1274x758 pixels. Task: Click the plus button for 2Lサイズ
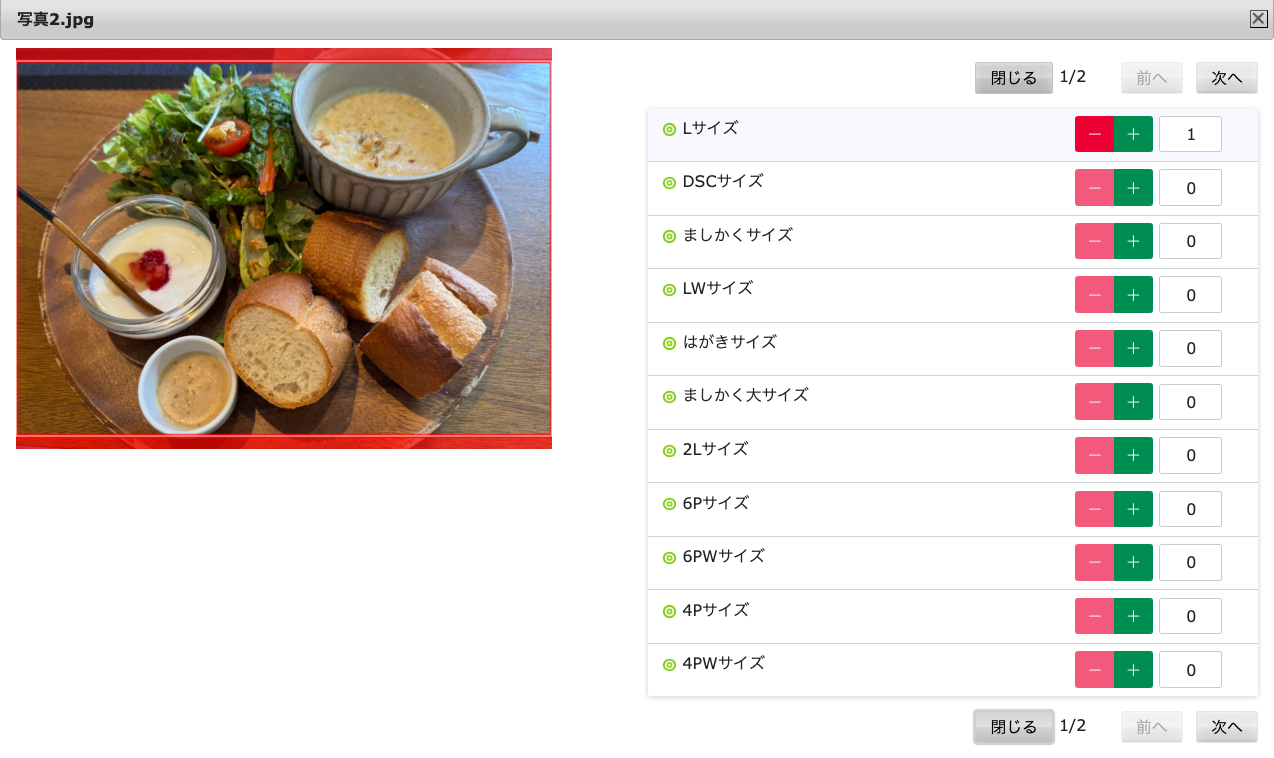1133,455
